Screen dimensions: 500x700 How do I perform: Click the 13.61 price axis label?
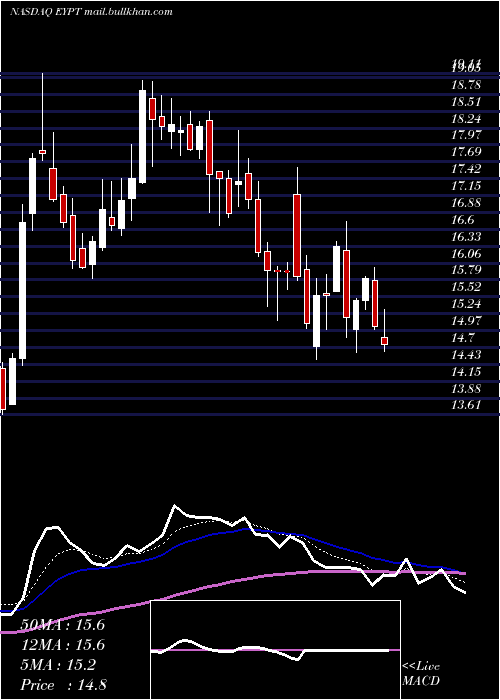click(x=466, y=405)
